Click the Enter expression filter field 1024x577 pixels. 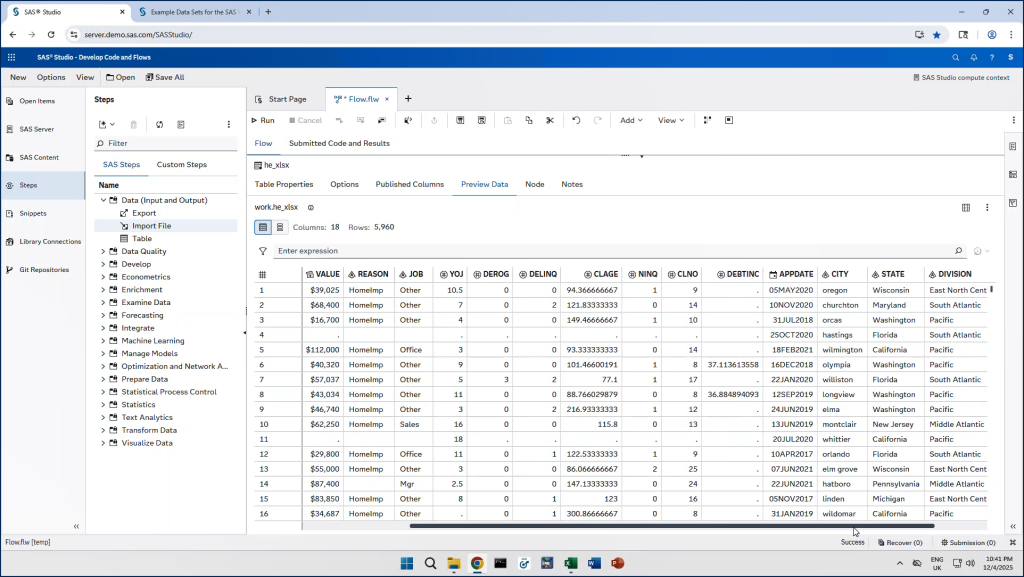pyautogui.click(x=614, y=251)
